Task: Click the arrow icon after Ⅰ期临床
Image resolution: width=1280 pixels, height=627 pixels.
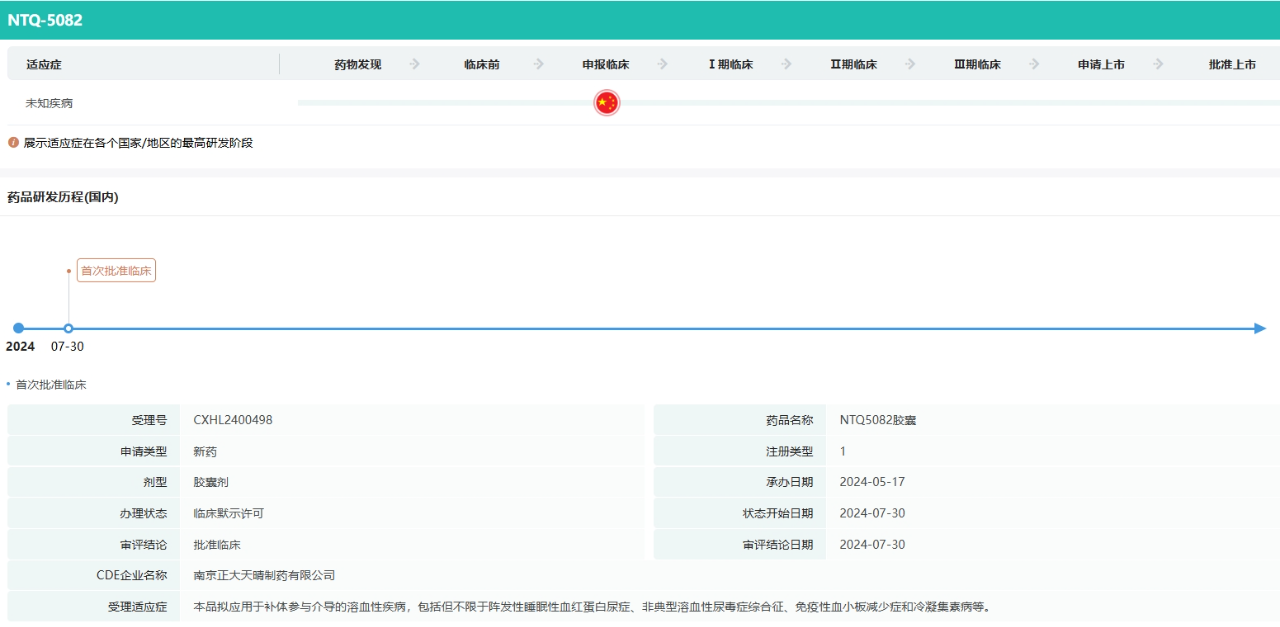Action: click(787, 64)
